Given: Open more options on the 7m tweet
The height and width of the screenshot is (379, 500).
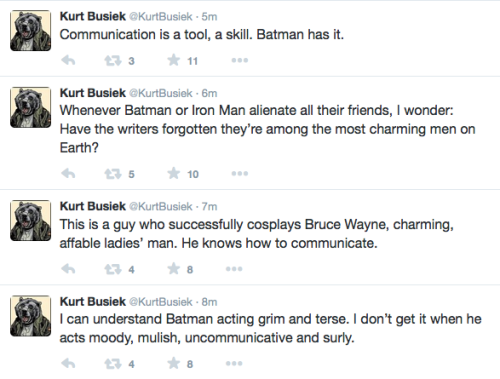Looking at the screenshot, I should [x=234, y=269].
